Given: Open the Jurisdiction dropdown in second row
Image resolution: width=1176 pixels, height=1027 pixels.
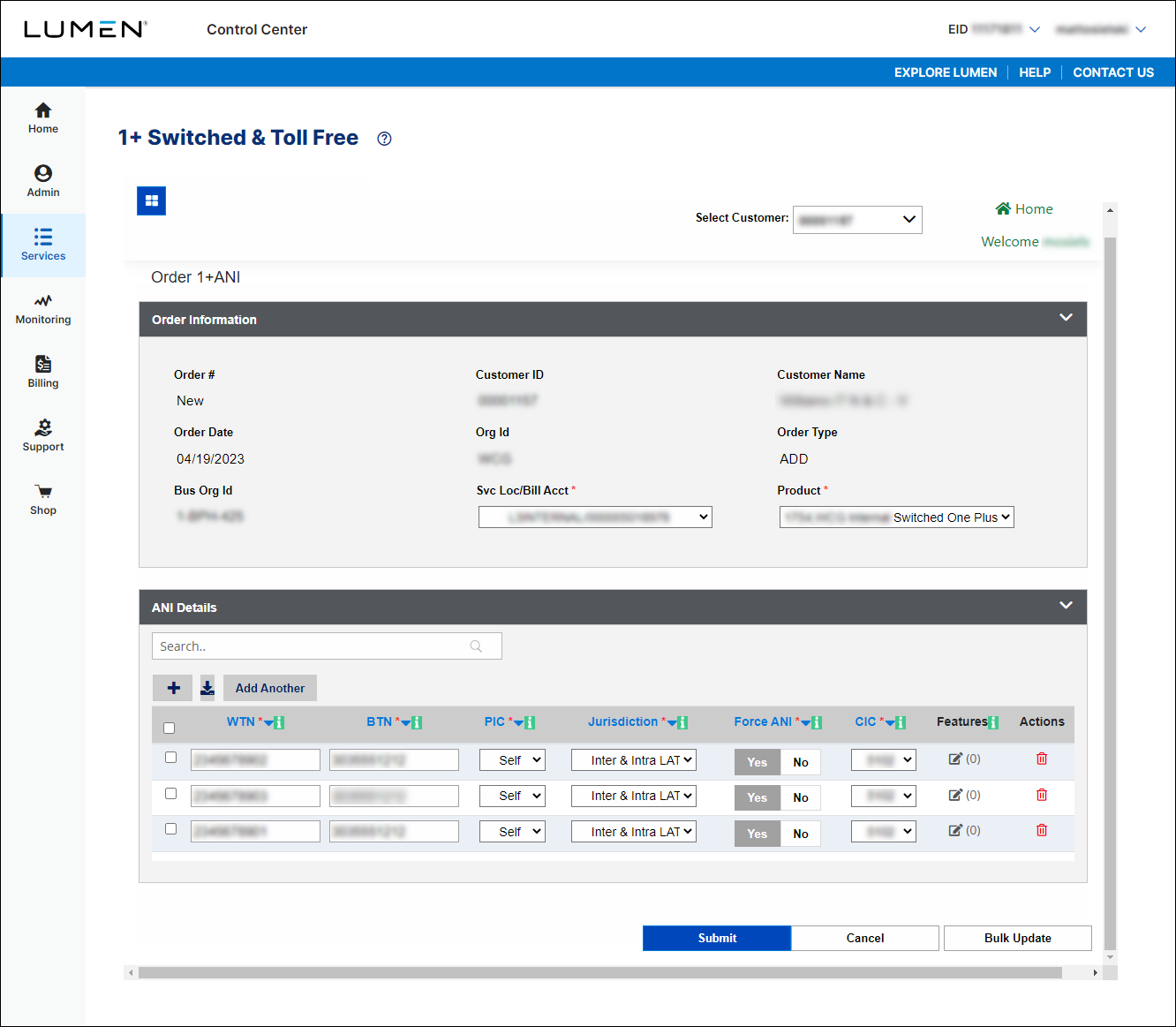Looking at the screenshot, I should click(x=634, y=796).
